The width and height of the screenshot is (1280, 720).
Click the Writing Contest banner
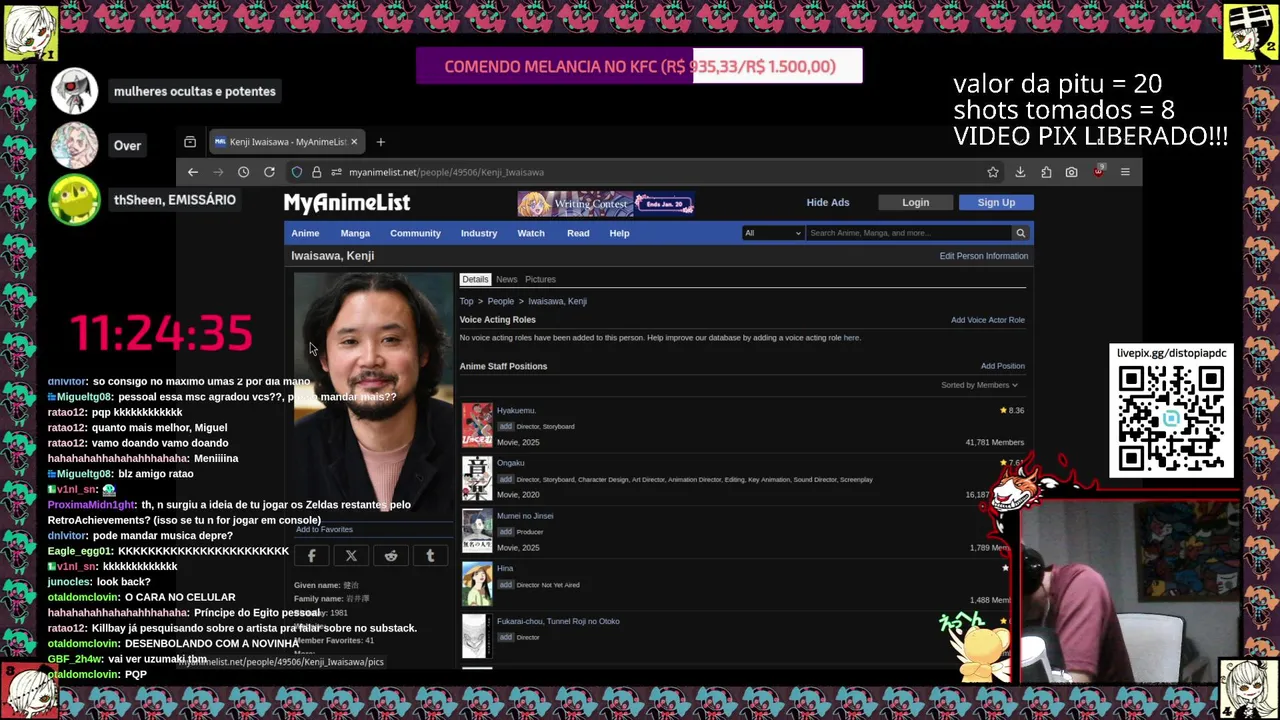coord(606,203)
